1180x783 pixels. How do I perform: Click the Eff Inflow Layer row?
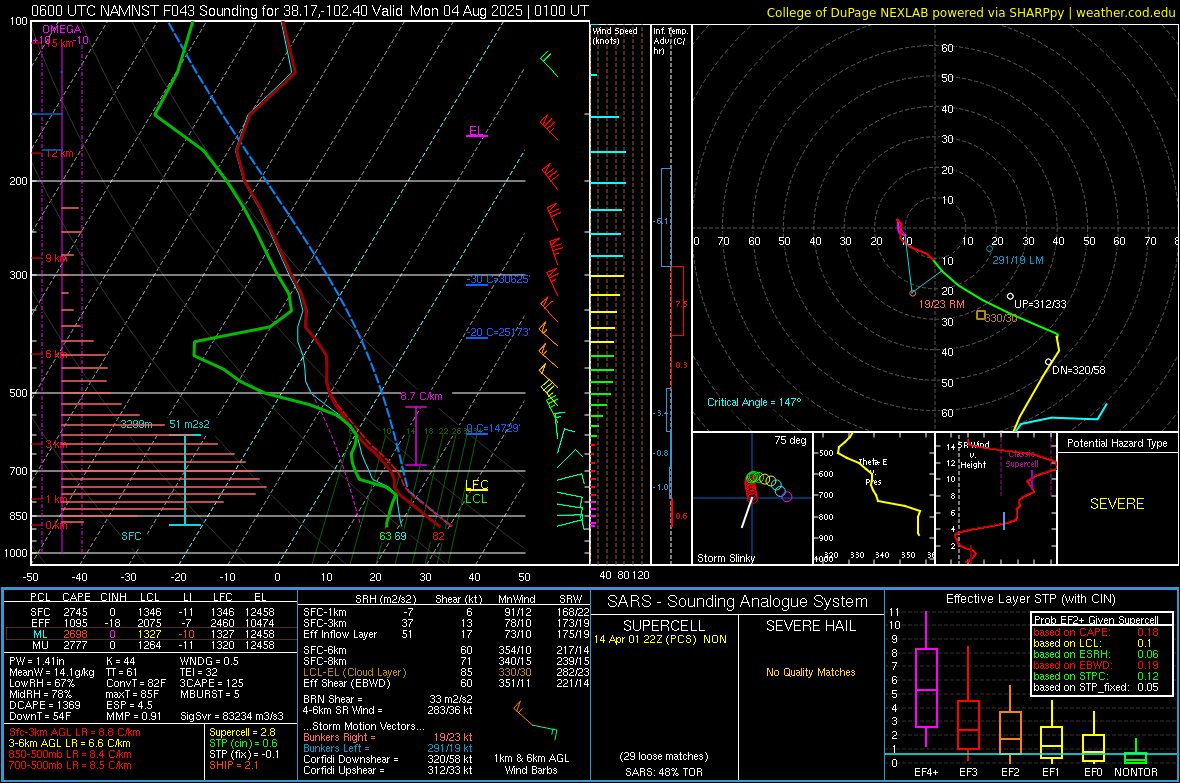(446, 634)
